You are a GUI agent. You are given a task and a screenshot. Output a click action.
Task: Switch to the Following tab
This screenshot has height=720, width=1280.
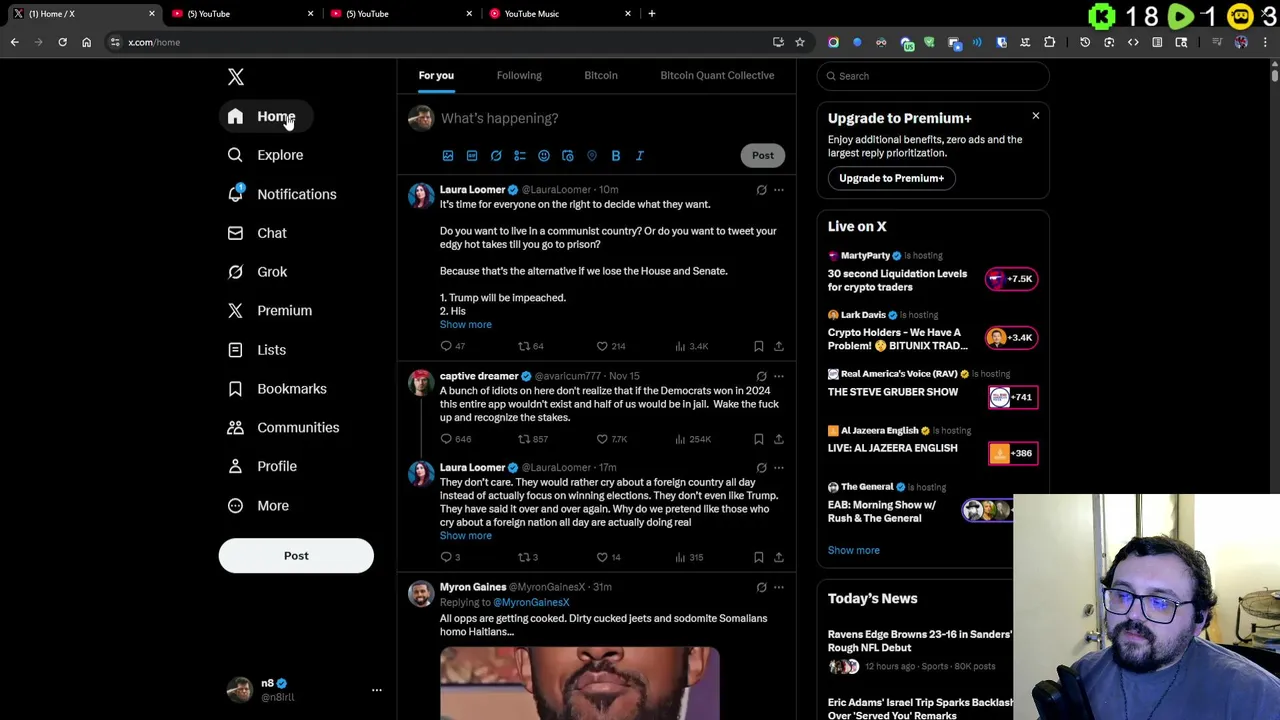pos(519,75)
